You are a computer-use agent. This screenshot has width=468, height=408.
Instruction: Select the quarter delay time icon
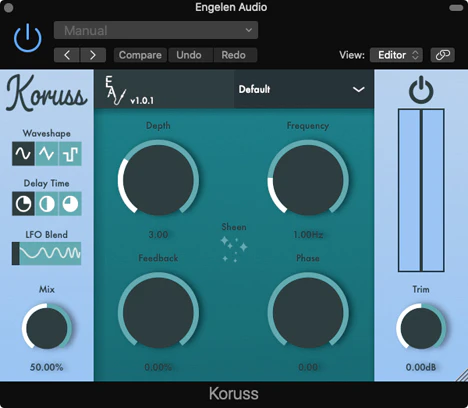pyautogui.click(x=23, y=203)
